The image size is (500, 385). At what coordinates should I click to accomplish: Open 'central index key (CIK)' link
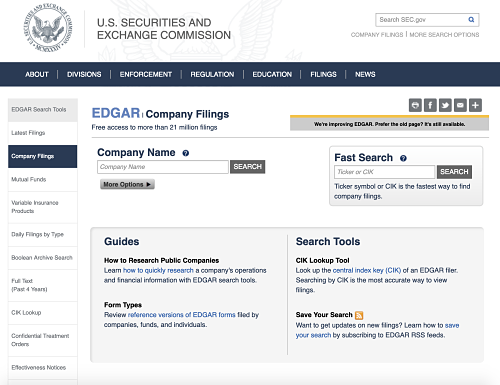pyautogui.click(x=367, y=270)
